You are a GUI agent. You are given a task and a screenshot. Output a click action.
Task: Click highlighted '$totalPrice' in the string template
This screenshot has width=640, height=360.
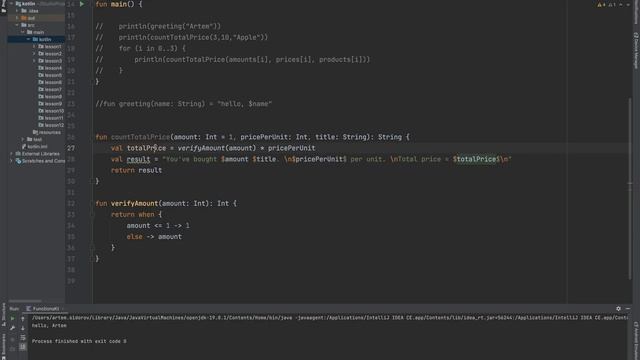(474, 159)
